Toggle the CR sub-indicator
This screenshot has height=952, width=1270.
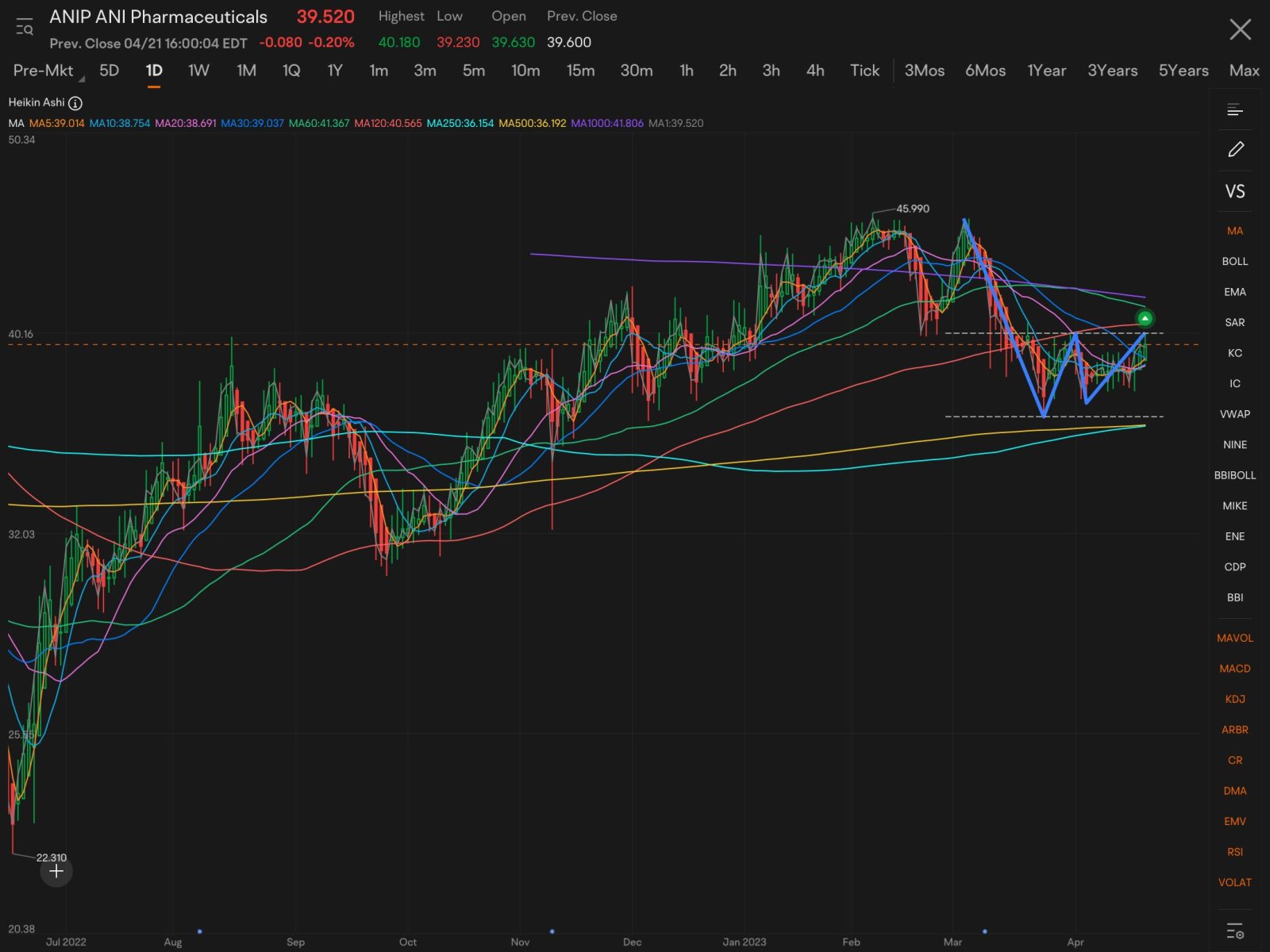[1235, 760]
